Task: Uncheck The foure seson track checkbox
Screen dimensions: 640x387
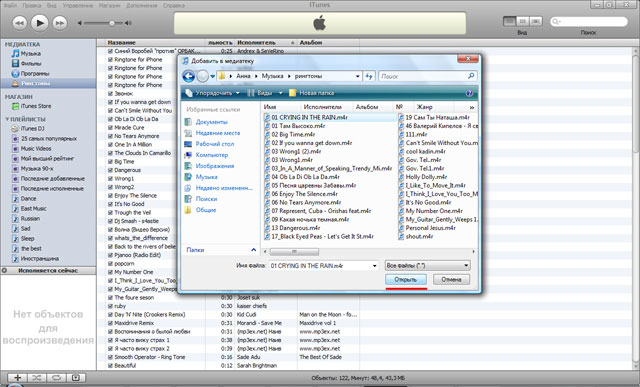Action: point(110,298)
